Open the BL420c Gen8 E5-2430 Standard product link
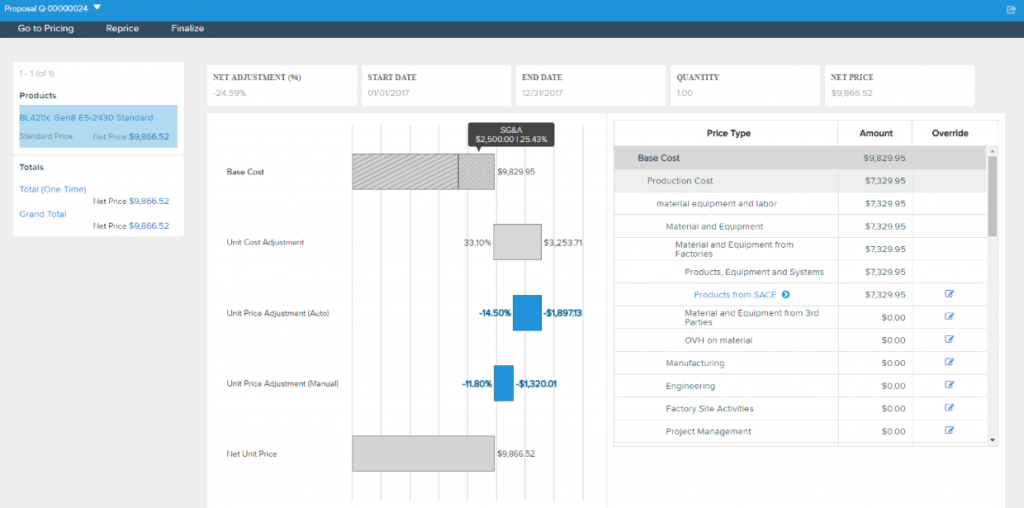 tap(86, 118)
